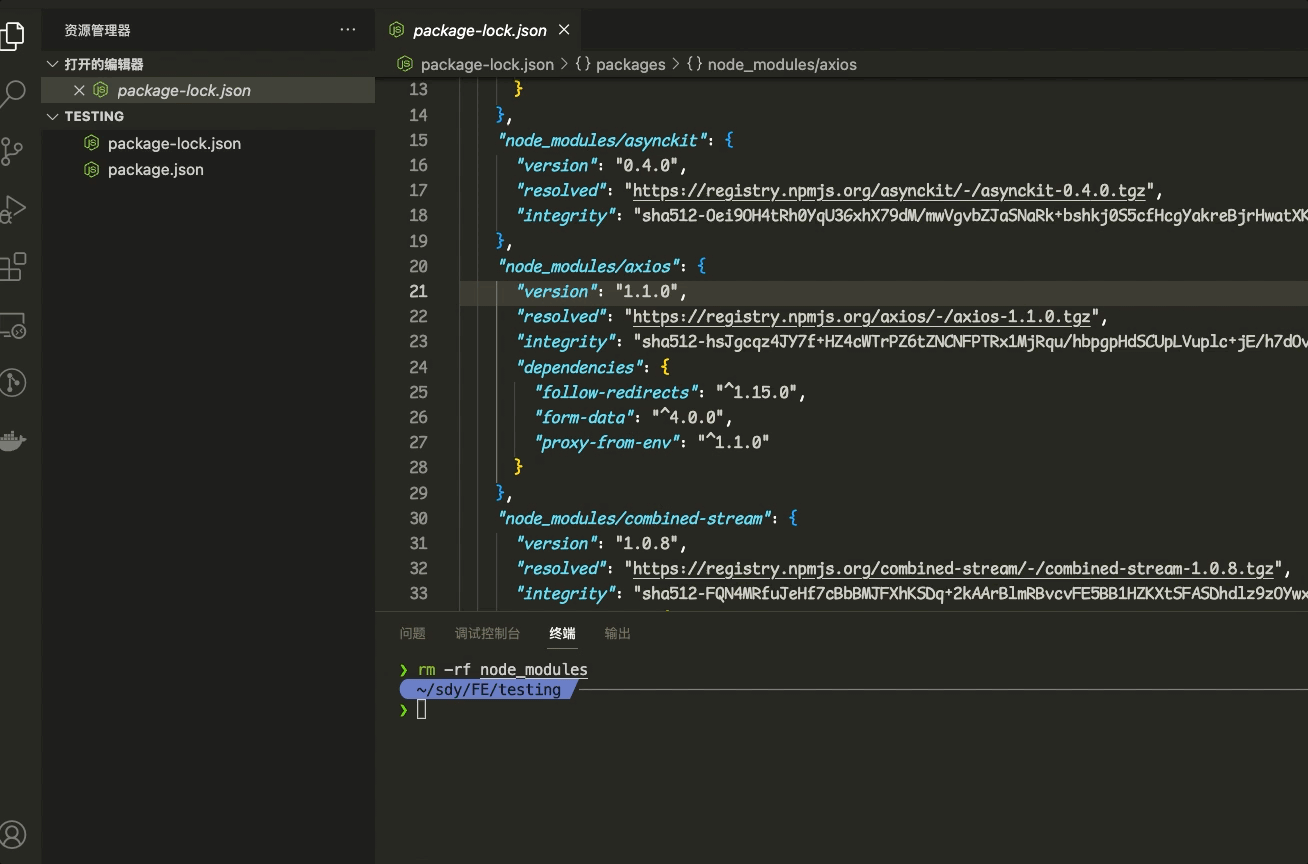The image size is (1308, 864).
Task: Open the axios-1.1.0.tgz registry link
Action: click(862, 316)
